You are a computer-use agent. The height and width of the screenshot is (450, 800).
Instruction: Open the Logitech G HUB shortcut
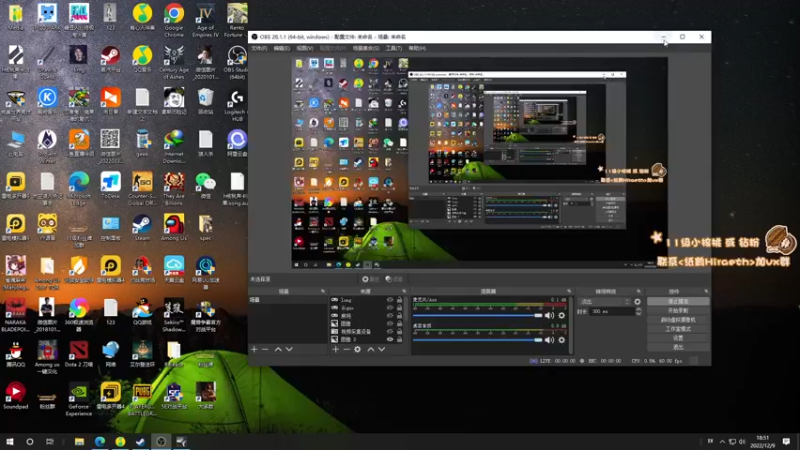[x=236, y=104]
